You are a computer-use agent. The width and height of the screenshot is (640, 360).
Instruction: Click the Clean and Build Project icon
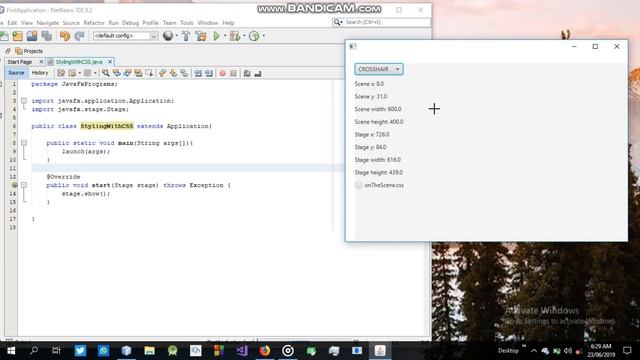coord(201,36)
